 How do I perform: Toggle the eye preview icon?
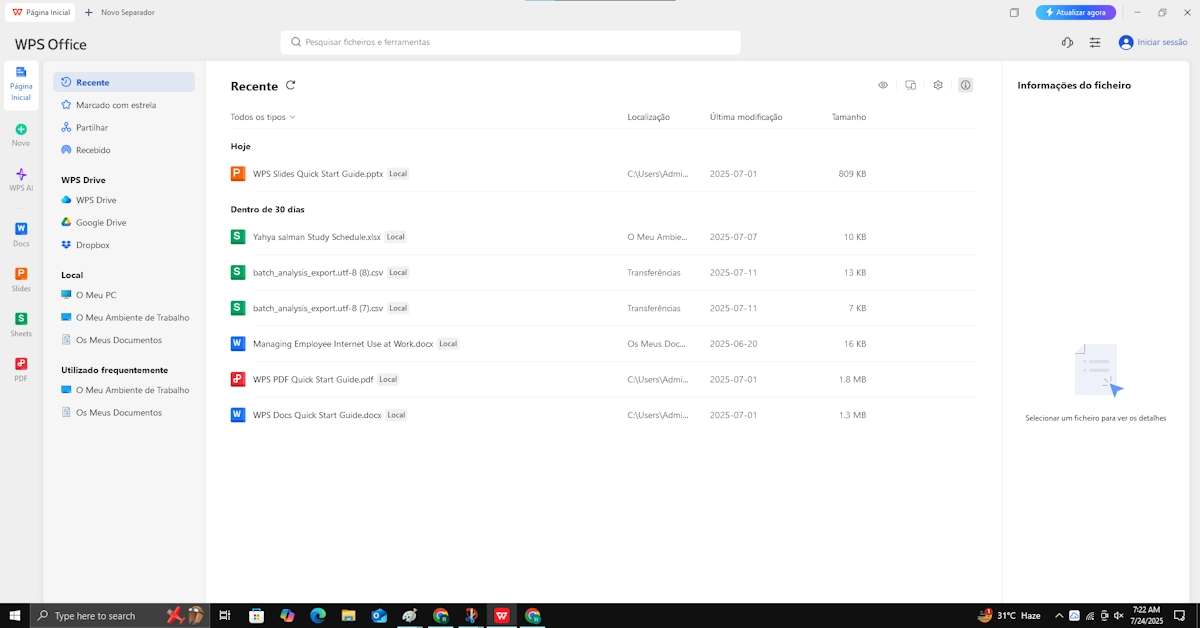[883, 85]
